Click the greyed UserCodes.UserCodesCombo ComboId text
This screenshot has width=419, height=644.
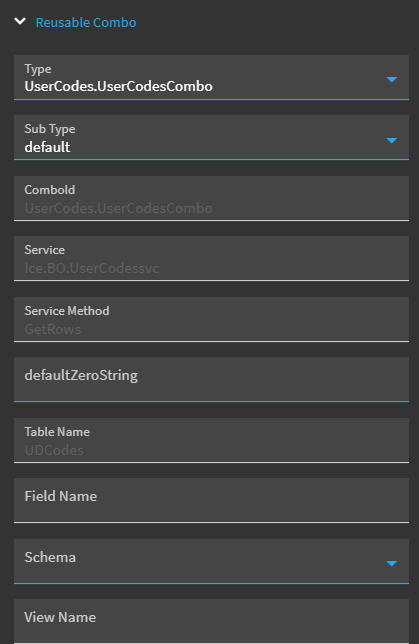click(x=118, y=208)
